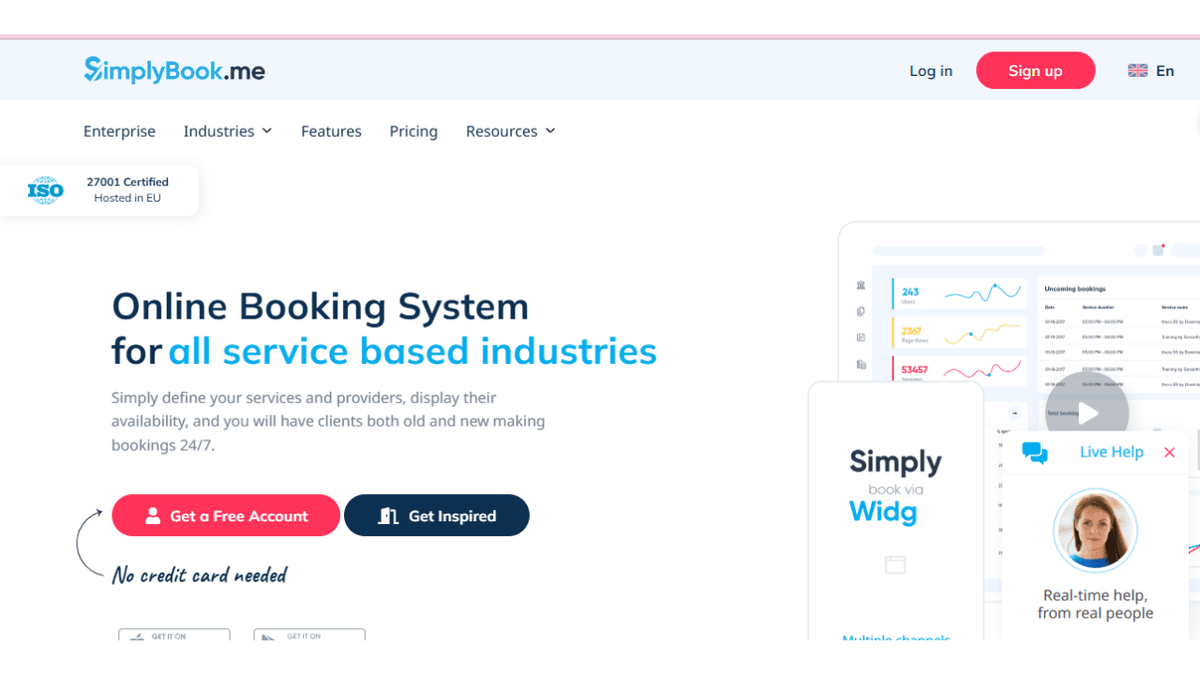Click the "Real-time help, from real people" text
1200x675 pixels.
coord(1095,604)
